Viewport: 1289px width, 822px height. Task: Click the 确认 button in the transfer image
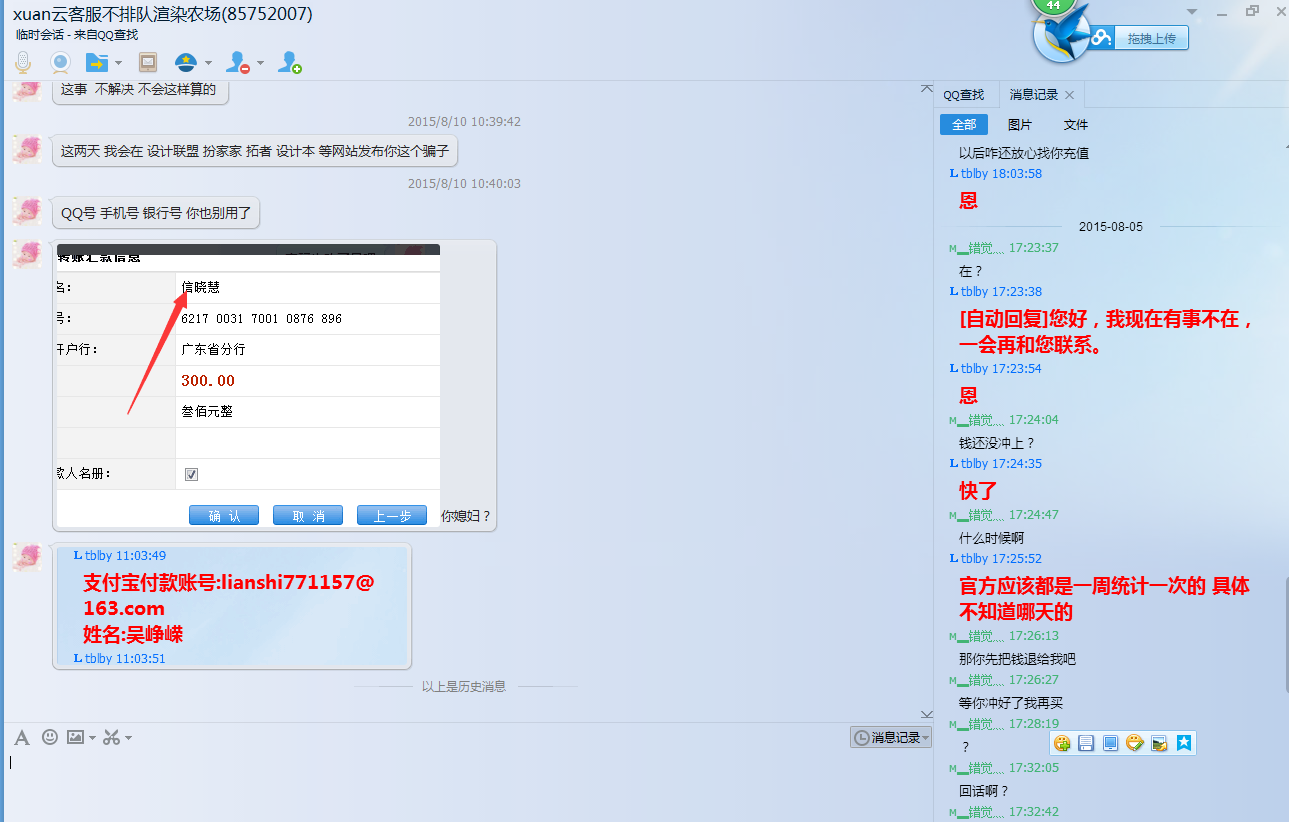[224, 515]
